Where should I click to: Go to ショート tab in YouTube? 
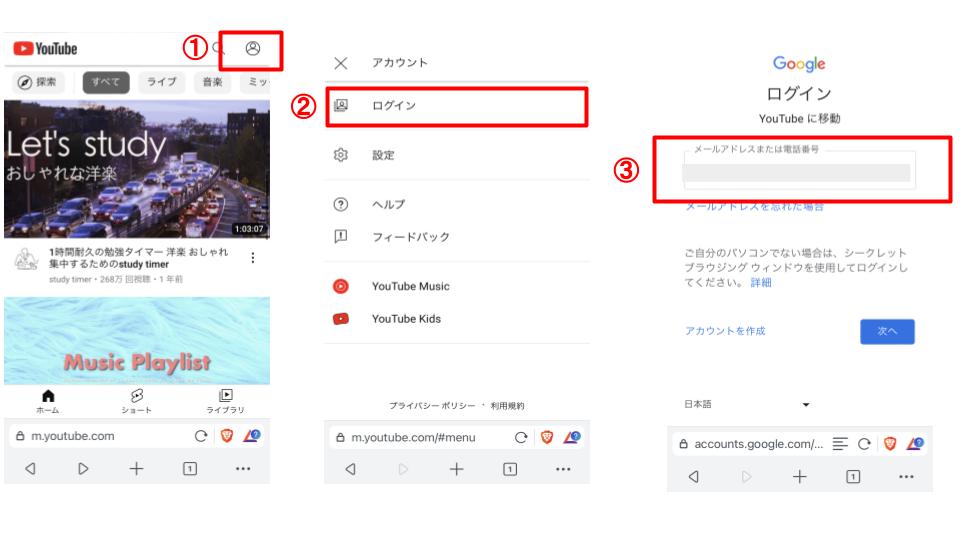click(x=137, y=402)
